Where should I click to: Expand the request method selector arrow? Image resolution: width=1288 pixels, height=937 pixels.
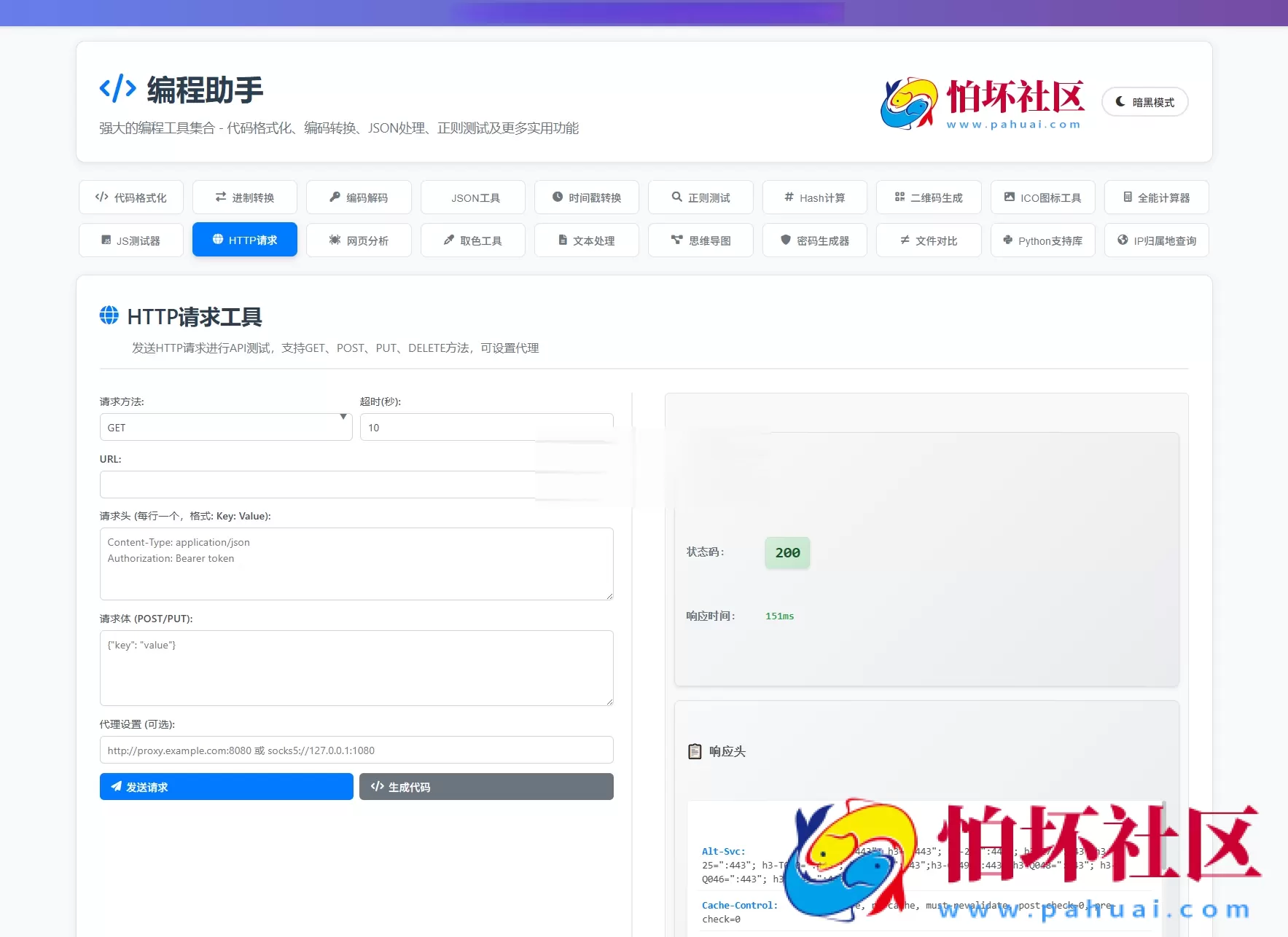pyautogui.click(x=343, y=419)
